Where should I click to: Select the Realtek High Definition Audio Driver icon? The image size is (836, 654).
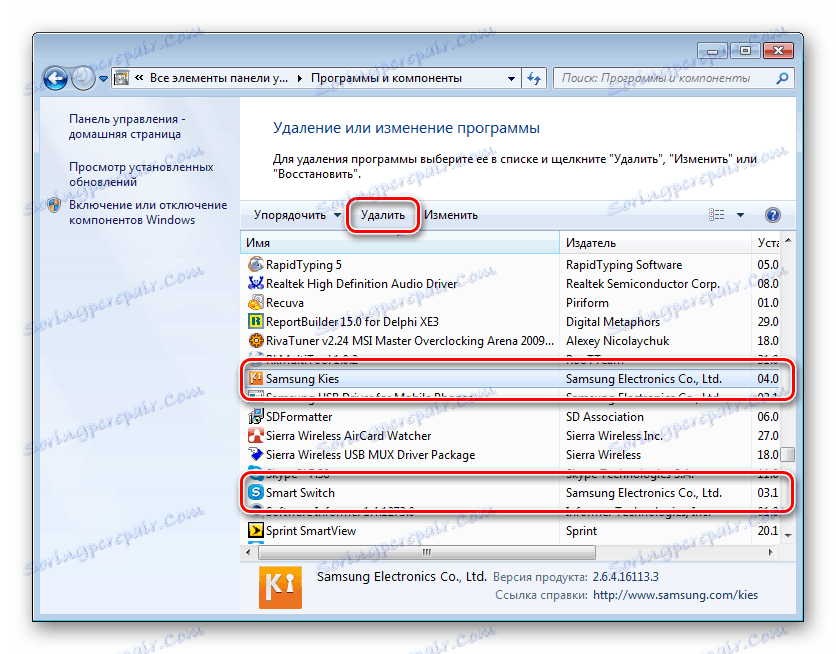[x=256, y=283]
